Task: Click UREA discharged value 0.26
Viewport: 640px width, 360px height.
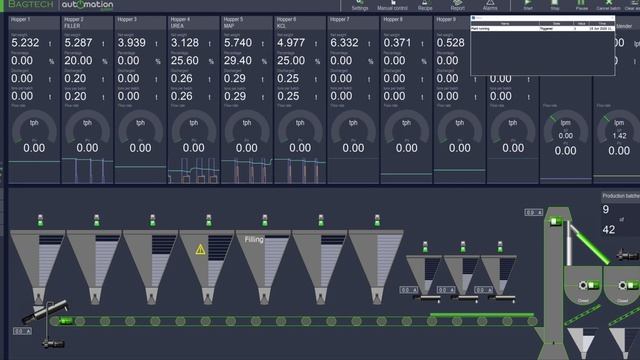Action: pyautogui.click(x=182, y=78)
